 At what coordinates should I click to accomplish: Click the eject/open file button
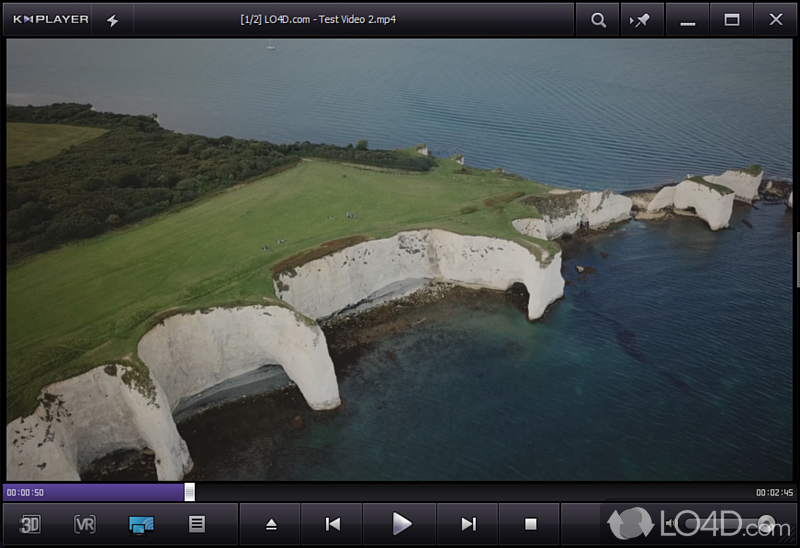click(x=271, y=524)
